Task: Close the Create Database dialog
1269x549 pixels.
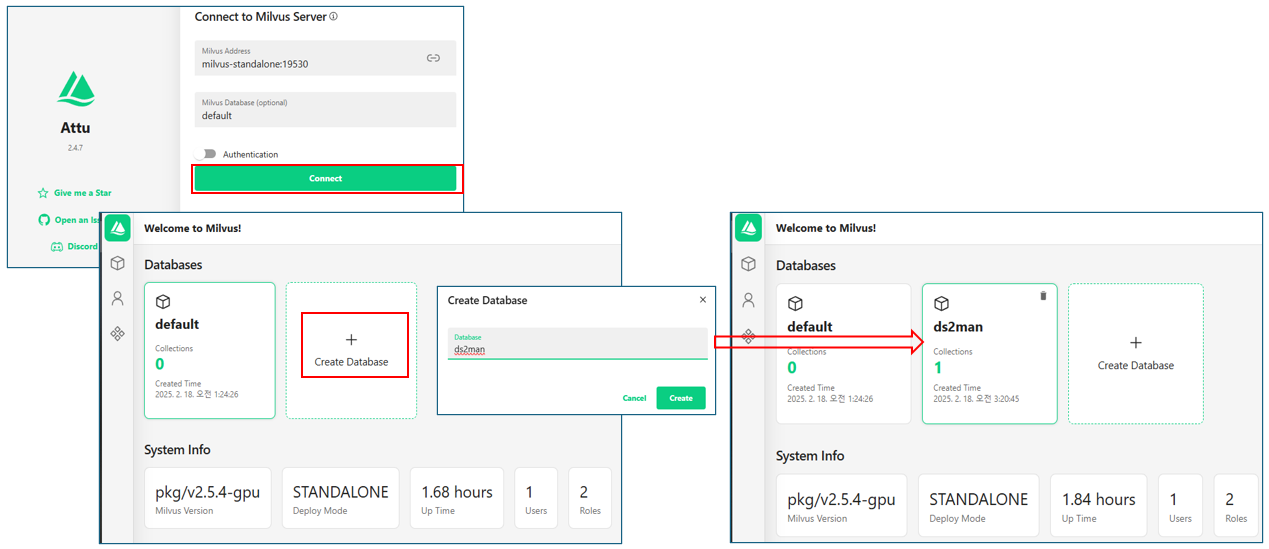Action: pyautogui.click(x=702, y=300)
